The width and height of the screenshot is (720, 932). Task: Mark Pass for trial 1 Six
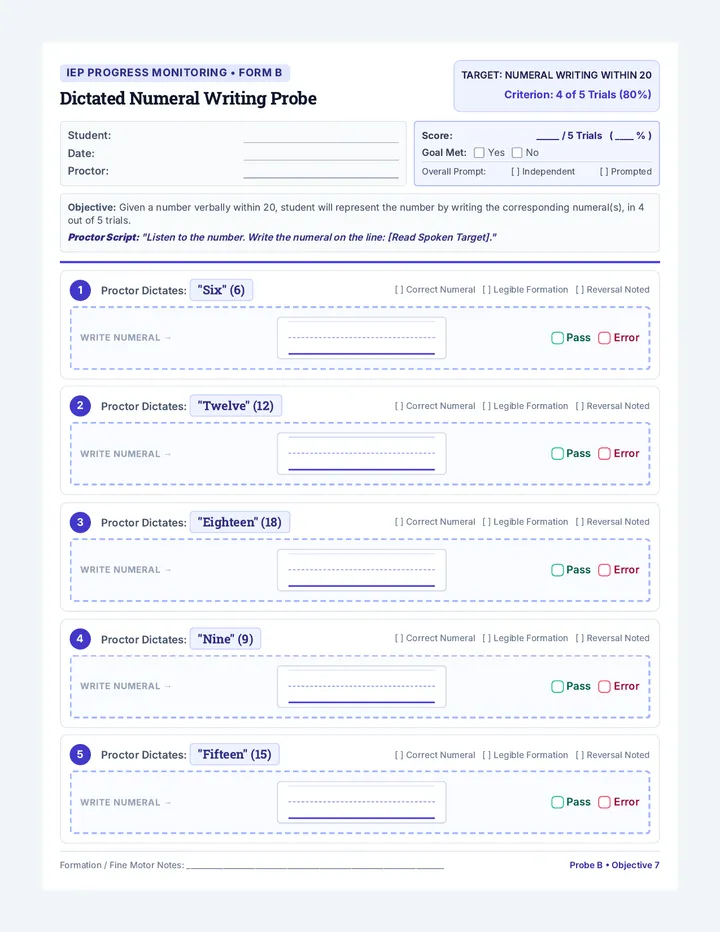point(557,338)
